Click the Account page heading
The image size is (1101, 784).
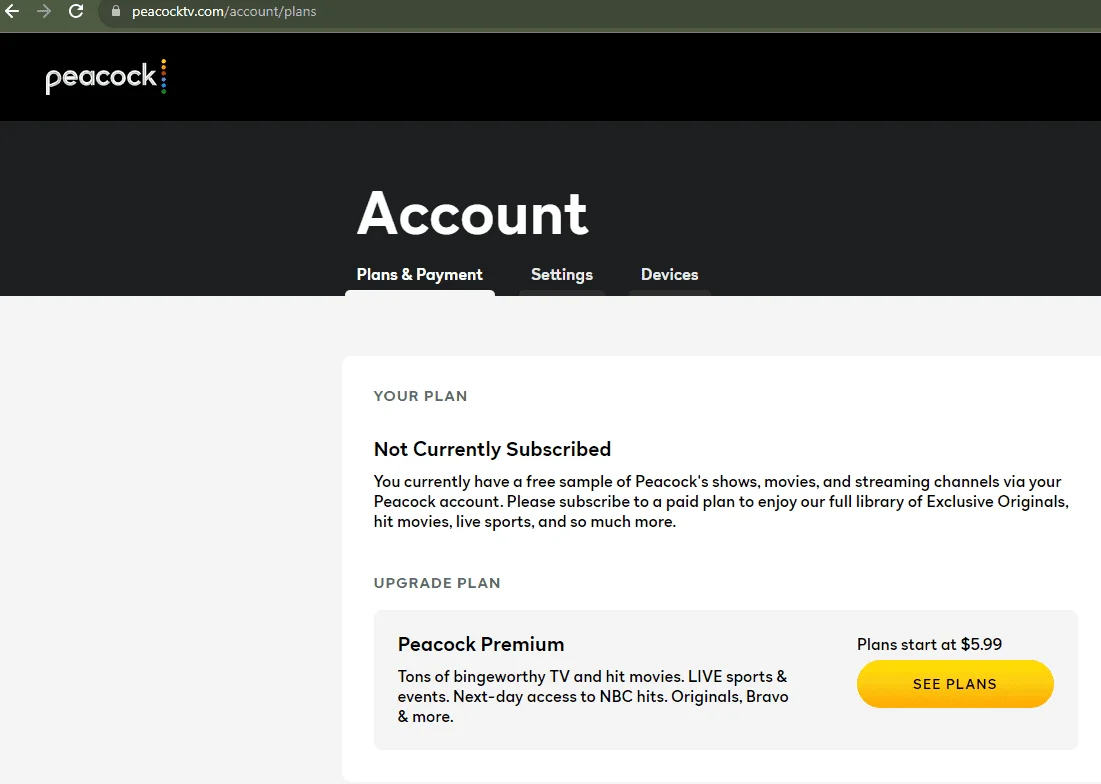pyautogui.click(x=473, y=213)
